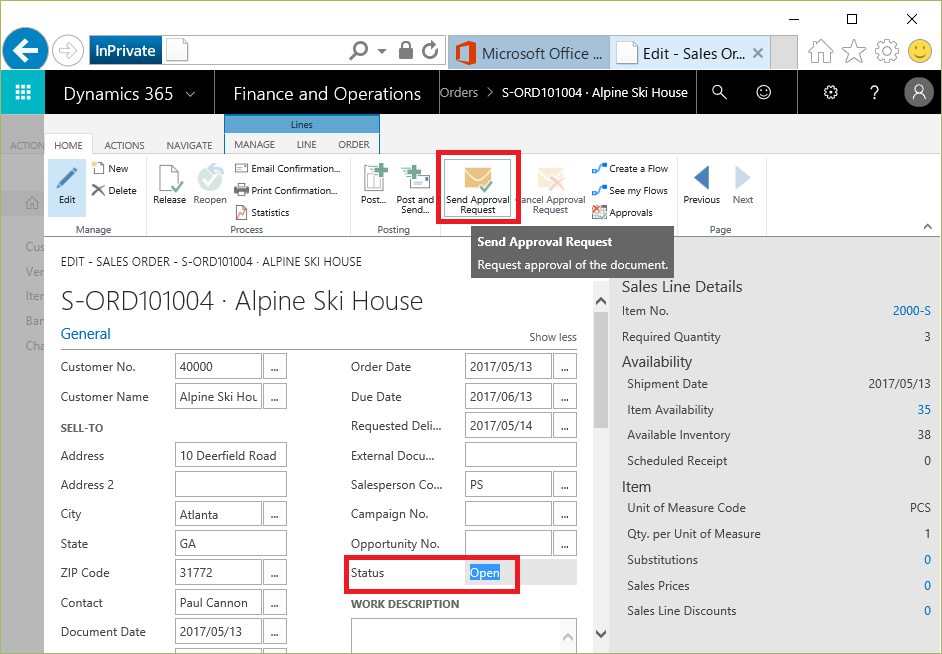Click the search magnifier in header
The width and height of the screenshot is (942, 654).
[719, 92]
